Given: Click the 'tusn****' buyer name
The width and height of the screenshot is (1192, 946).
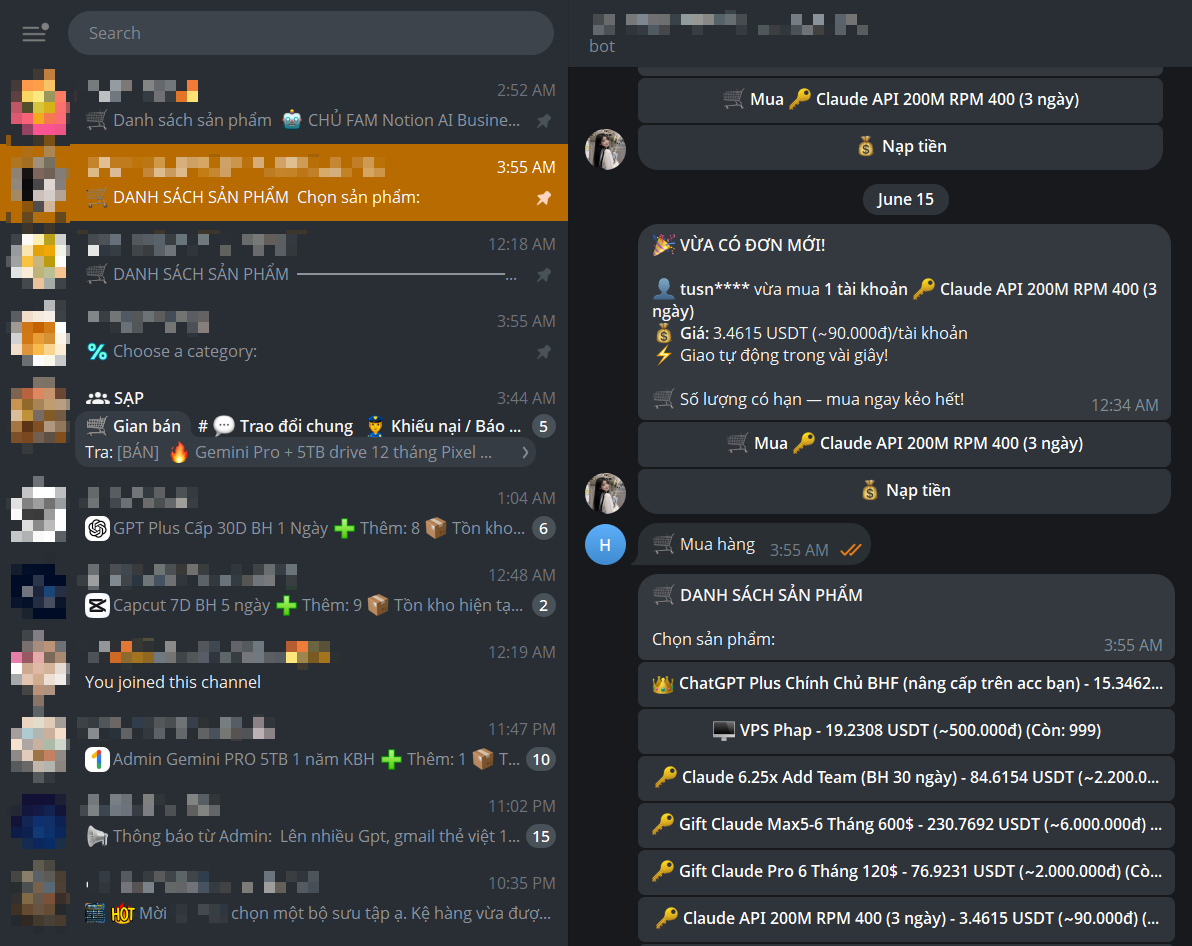Looking at the screenshot, I should (715, 289).
